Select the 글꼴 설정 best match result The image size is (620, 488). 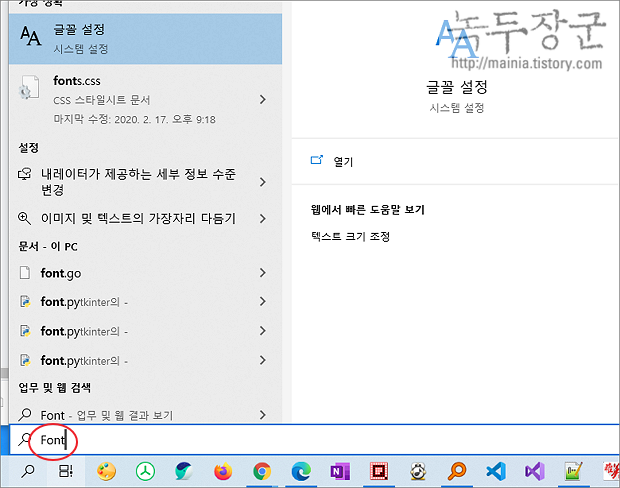point(145,39)
